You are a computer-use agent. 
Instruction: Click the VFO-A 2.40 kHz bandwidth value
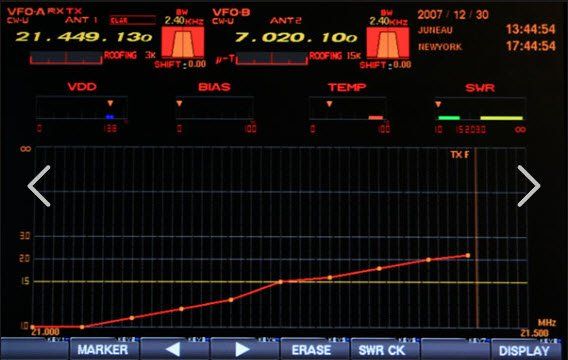[x=184, y=21]
